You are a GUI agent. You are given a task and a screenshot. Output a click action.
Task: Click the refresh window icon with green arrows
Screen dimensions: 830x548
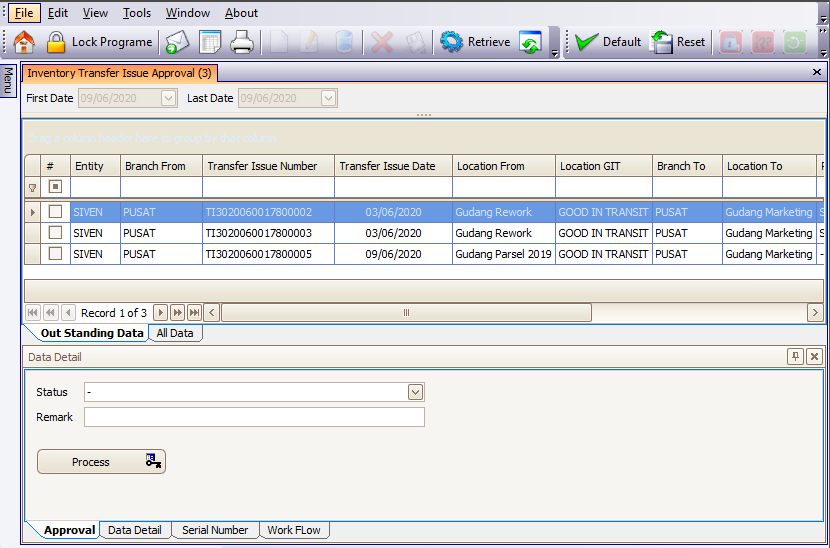(530, 42)
